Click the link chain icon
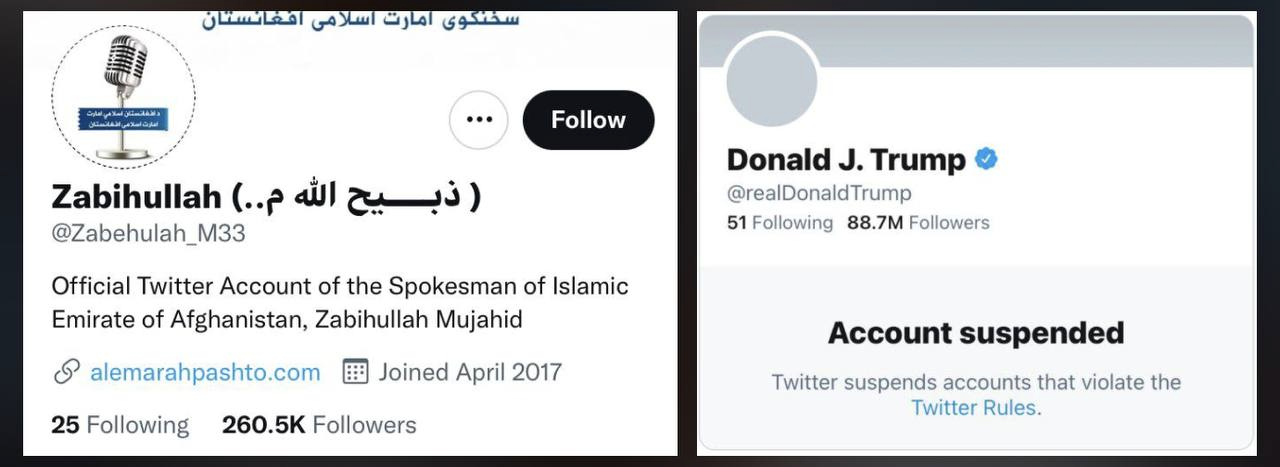Viewport: 1280px width, 467px height. tap(66, 373)
